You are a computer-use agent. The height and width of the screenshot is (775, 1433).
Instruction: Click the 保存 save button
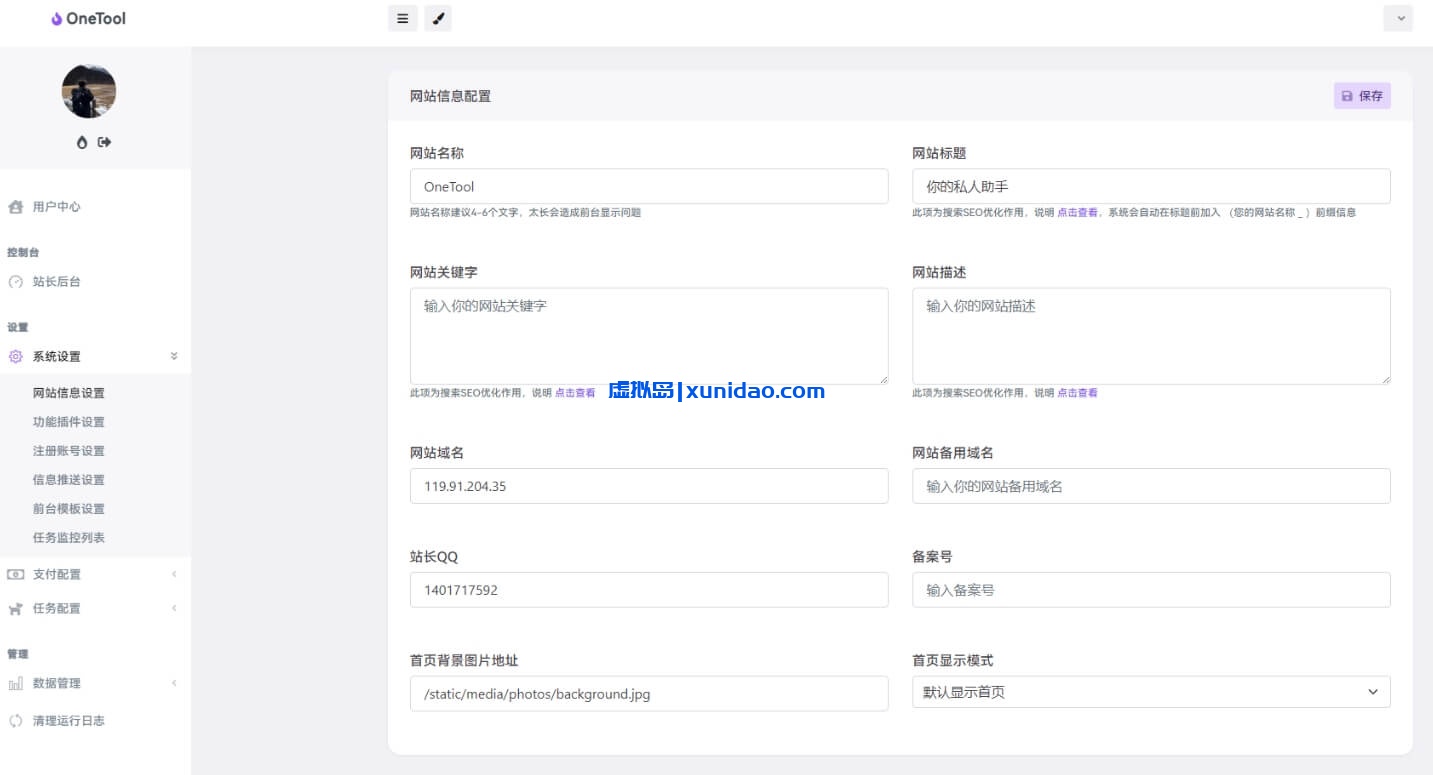tap(1362, 96)
